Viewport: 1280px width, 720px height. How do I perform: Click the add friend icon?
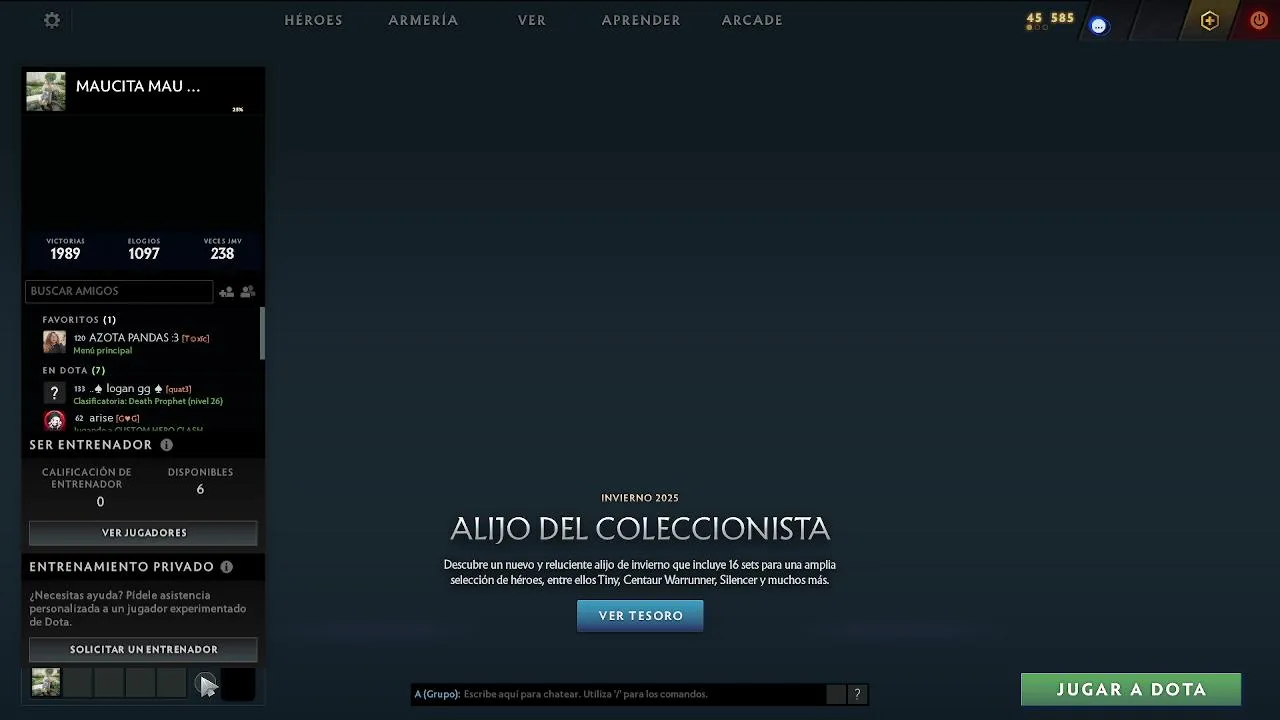pos(226,292)
